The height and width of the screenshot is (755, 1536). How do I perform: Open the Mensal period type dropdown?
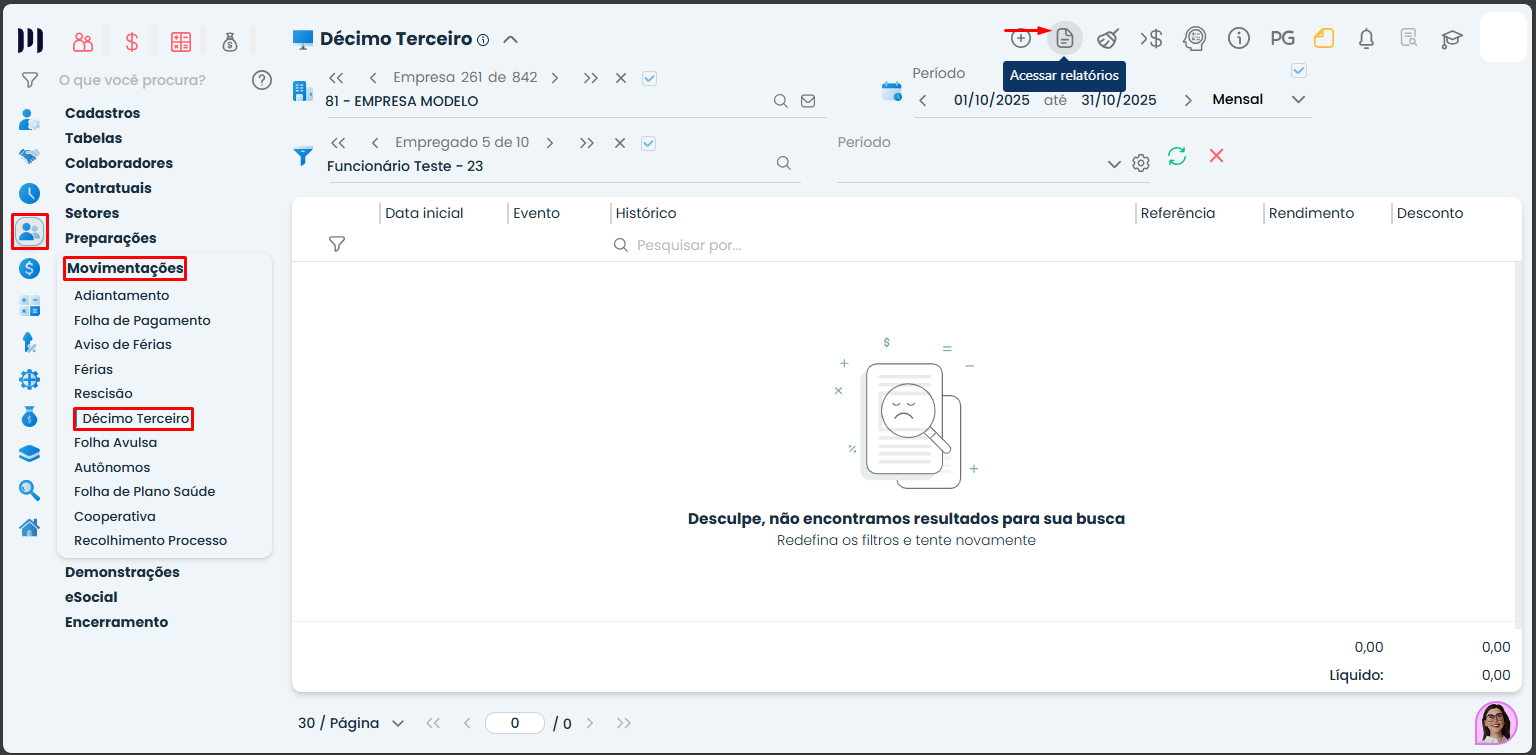click(x=1298, y=100)
